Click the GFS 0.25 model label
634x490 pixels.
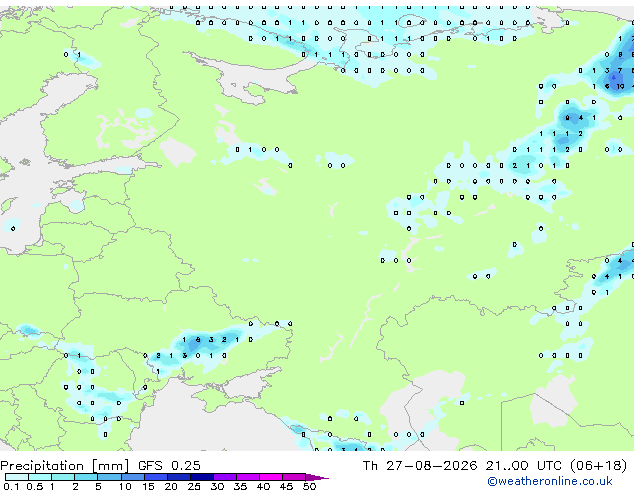[x=169, y=466]
